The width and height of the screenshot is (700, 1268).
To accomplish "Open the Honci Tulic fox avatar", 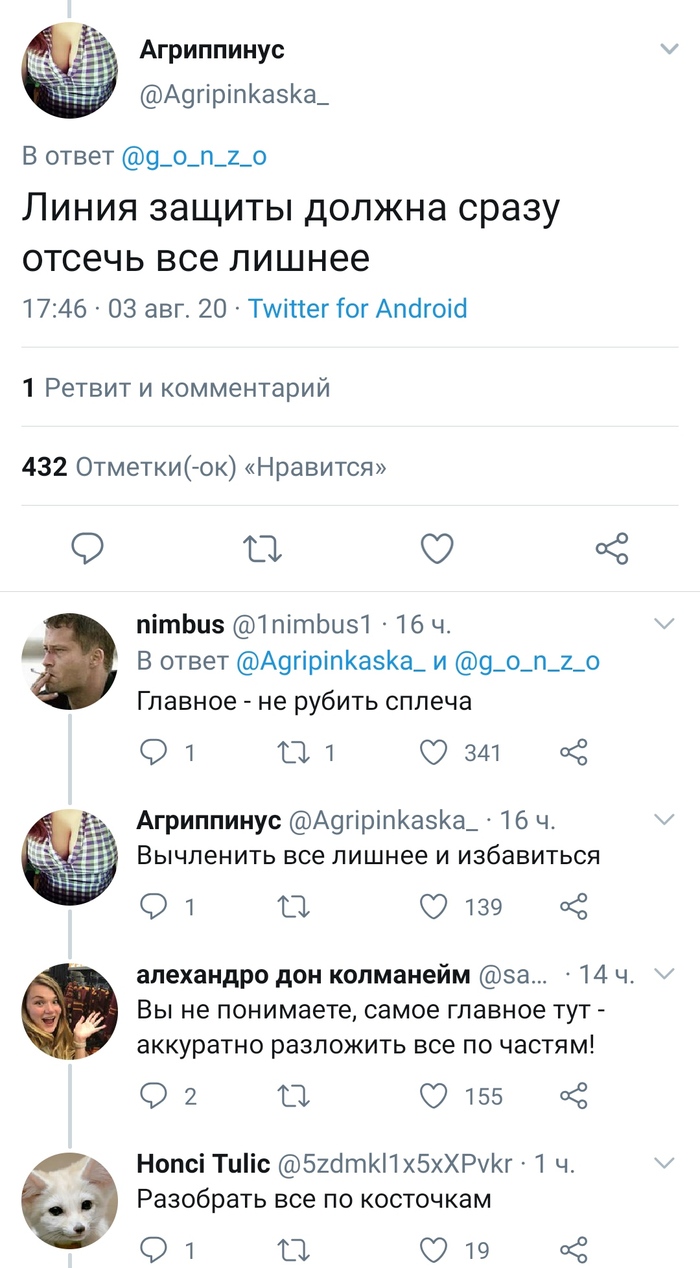I will point(70,1199).
